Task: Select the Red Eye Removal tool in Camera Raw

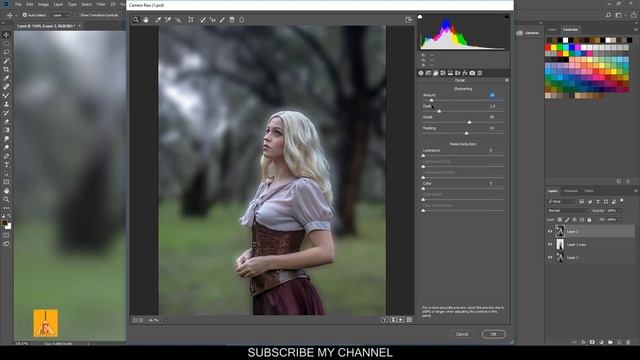Action: 213,20
